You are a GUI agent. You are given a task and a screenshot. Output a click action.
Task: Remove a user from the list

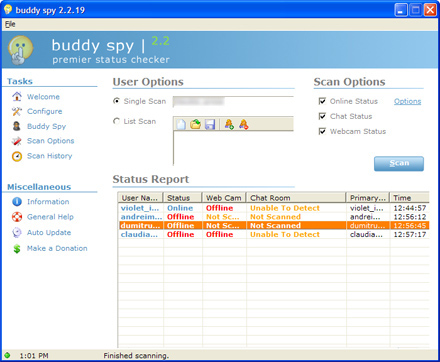pos(244,124)
